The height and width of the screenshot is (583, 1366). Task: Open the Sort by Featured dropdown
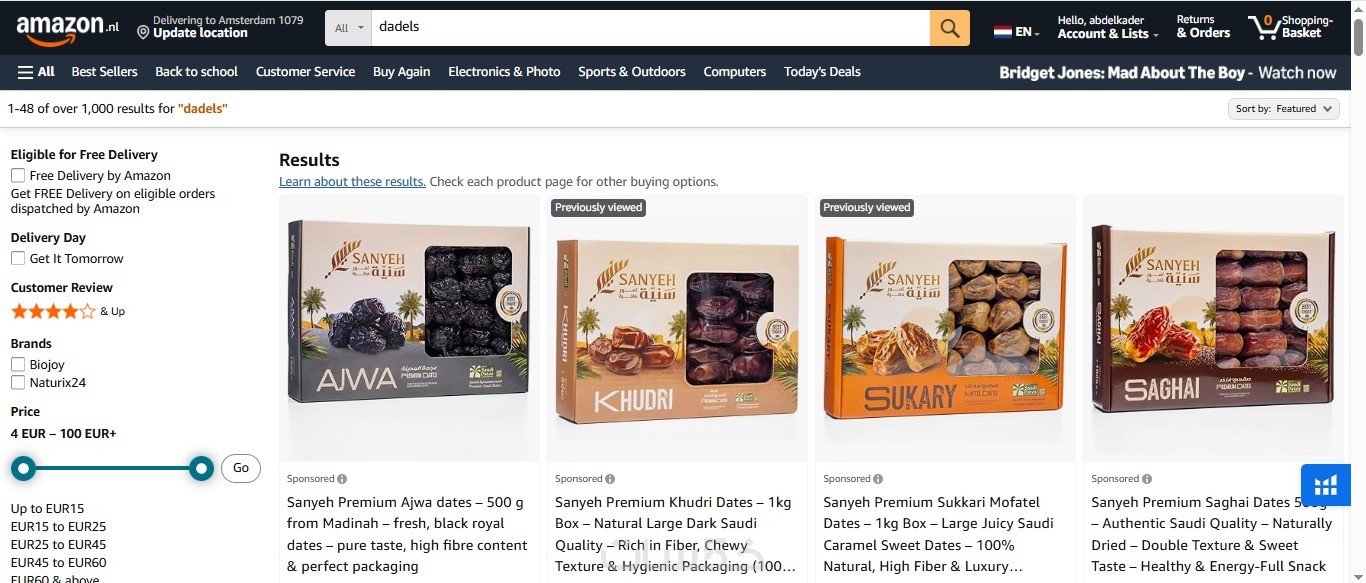point(1284,109)
